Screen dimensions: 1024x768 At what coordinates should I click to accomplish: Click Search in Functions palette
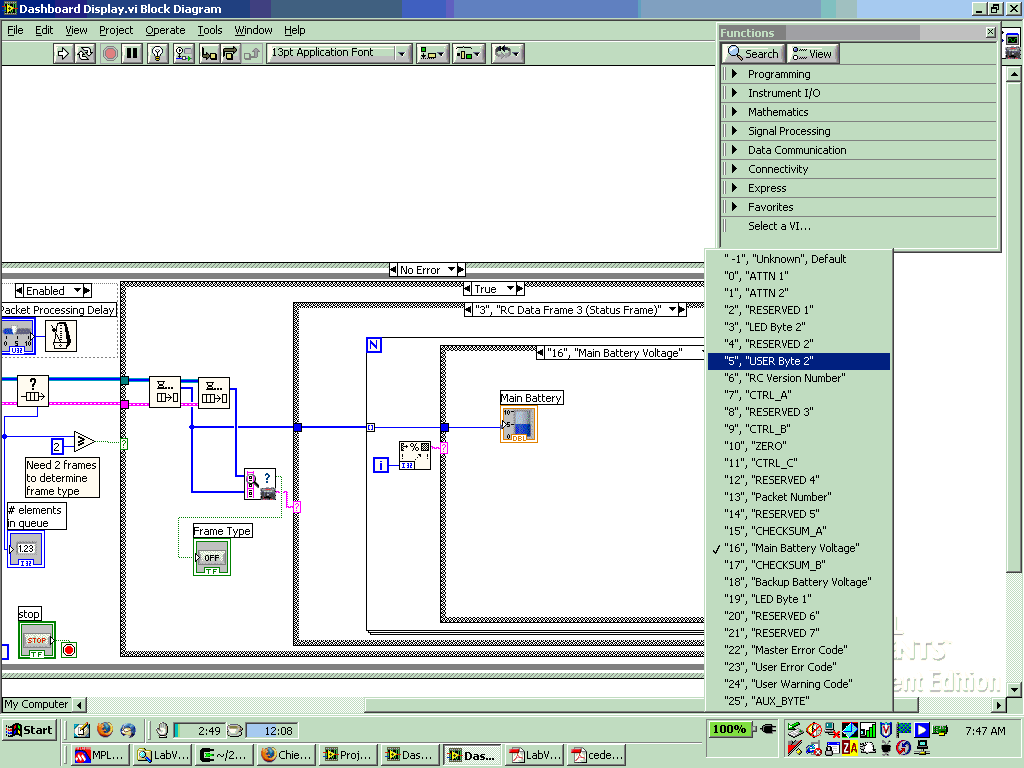tap(753, 54)
